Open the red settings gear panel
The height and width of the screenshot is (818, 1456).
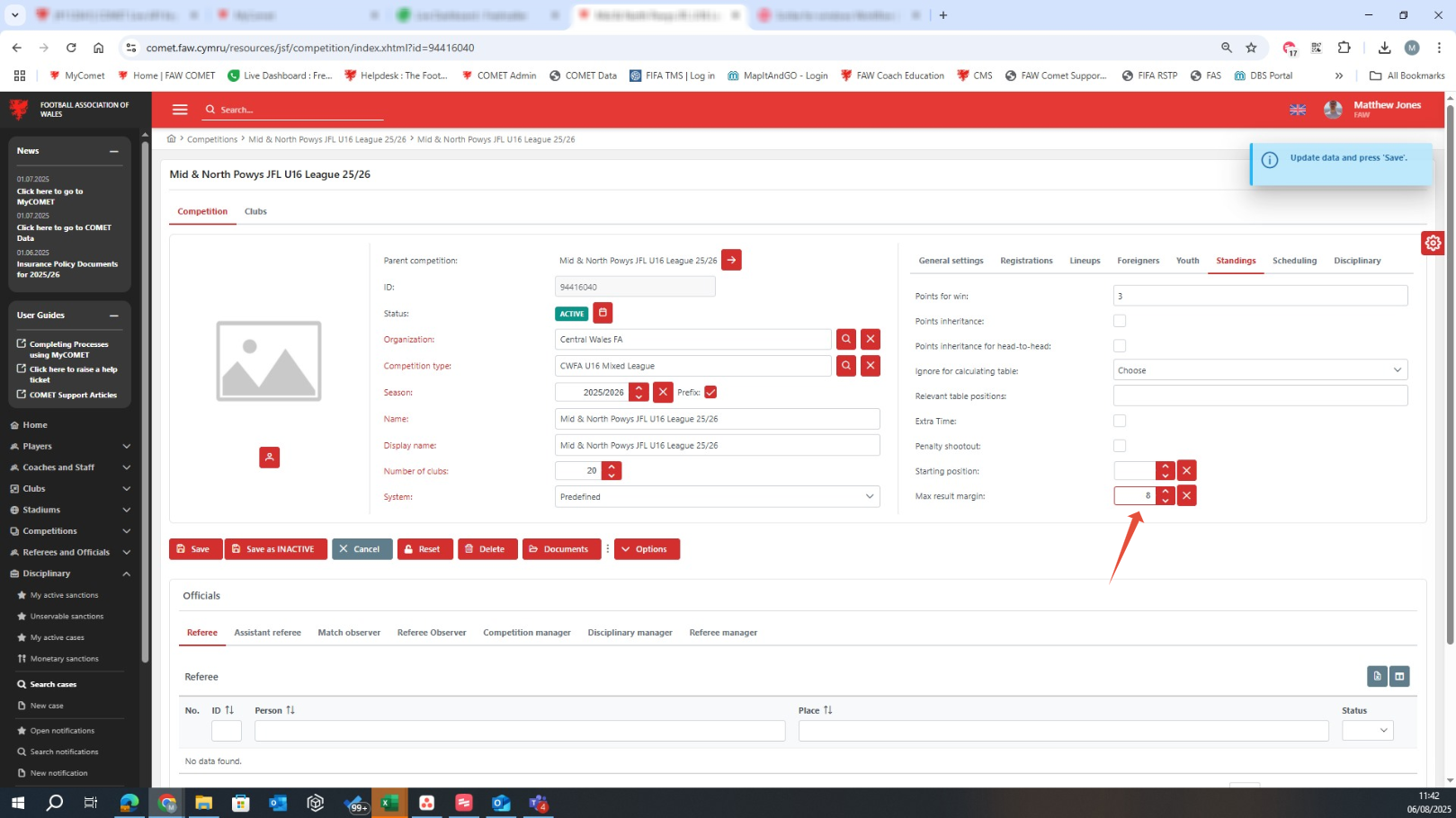click(x=1433, y=243)
